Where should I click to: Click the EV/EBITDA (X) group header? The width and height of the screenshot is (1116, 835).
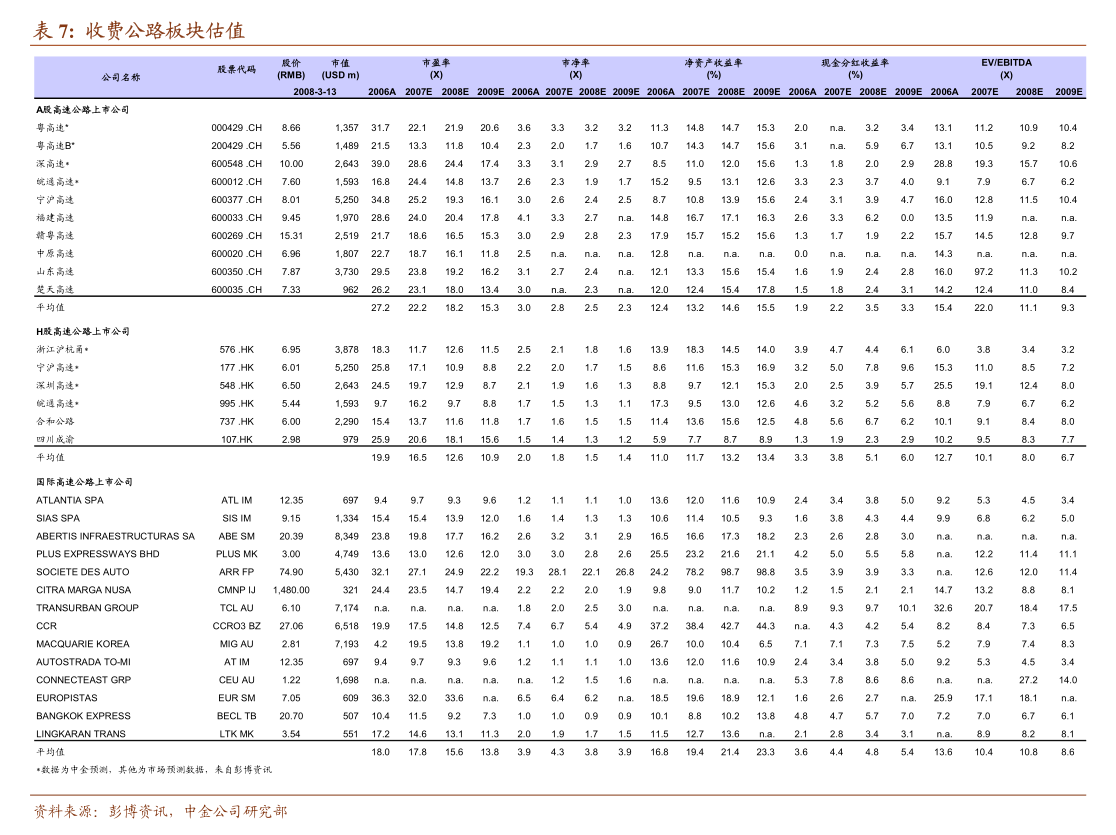(x=1006, y=68)
